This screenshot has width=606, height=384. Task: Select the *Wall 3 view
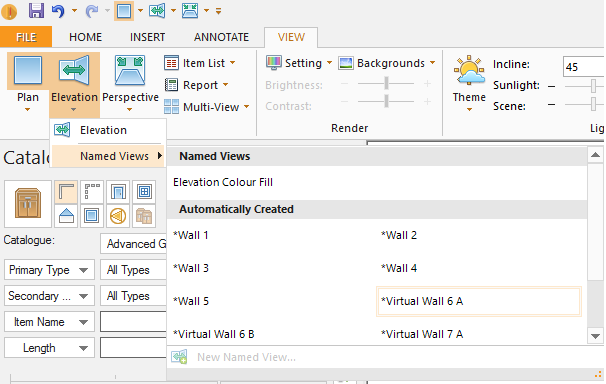coord(191,268)
